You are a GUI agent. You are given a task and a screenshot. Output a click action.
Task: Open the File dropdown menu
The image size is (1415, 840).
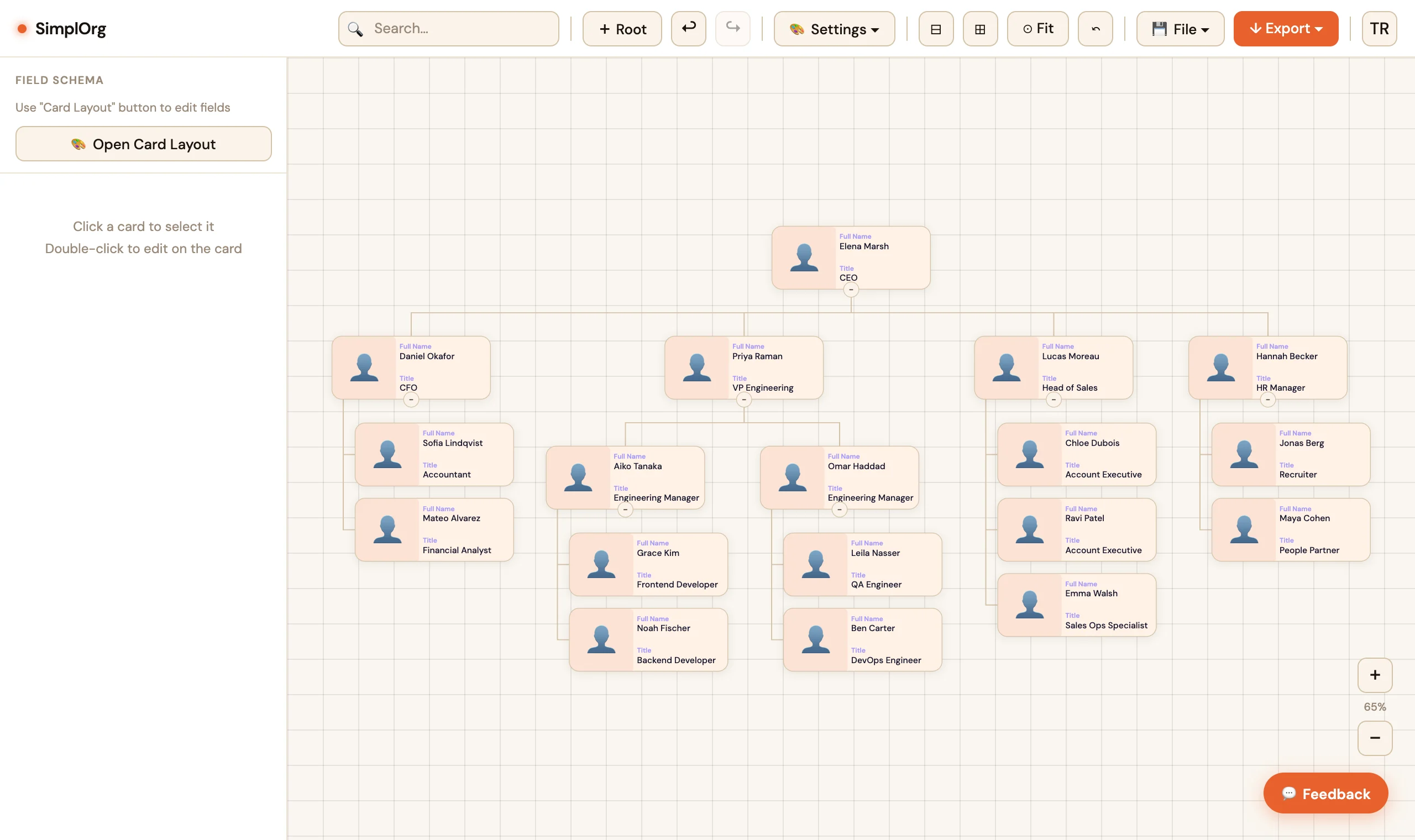[1180, 28]
